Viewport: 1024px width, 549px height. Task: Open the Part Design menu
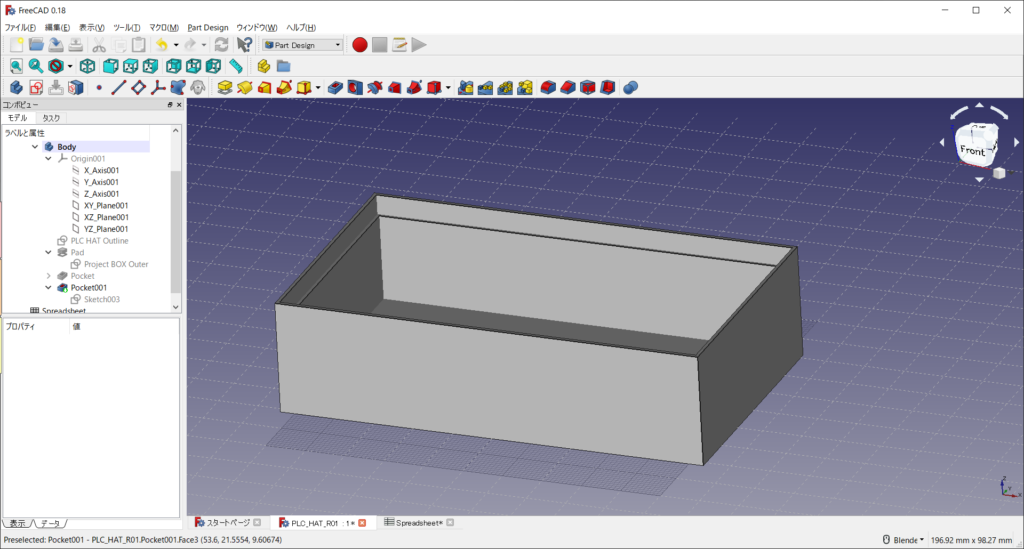[208, 27]
